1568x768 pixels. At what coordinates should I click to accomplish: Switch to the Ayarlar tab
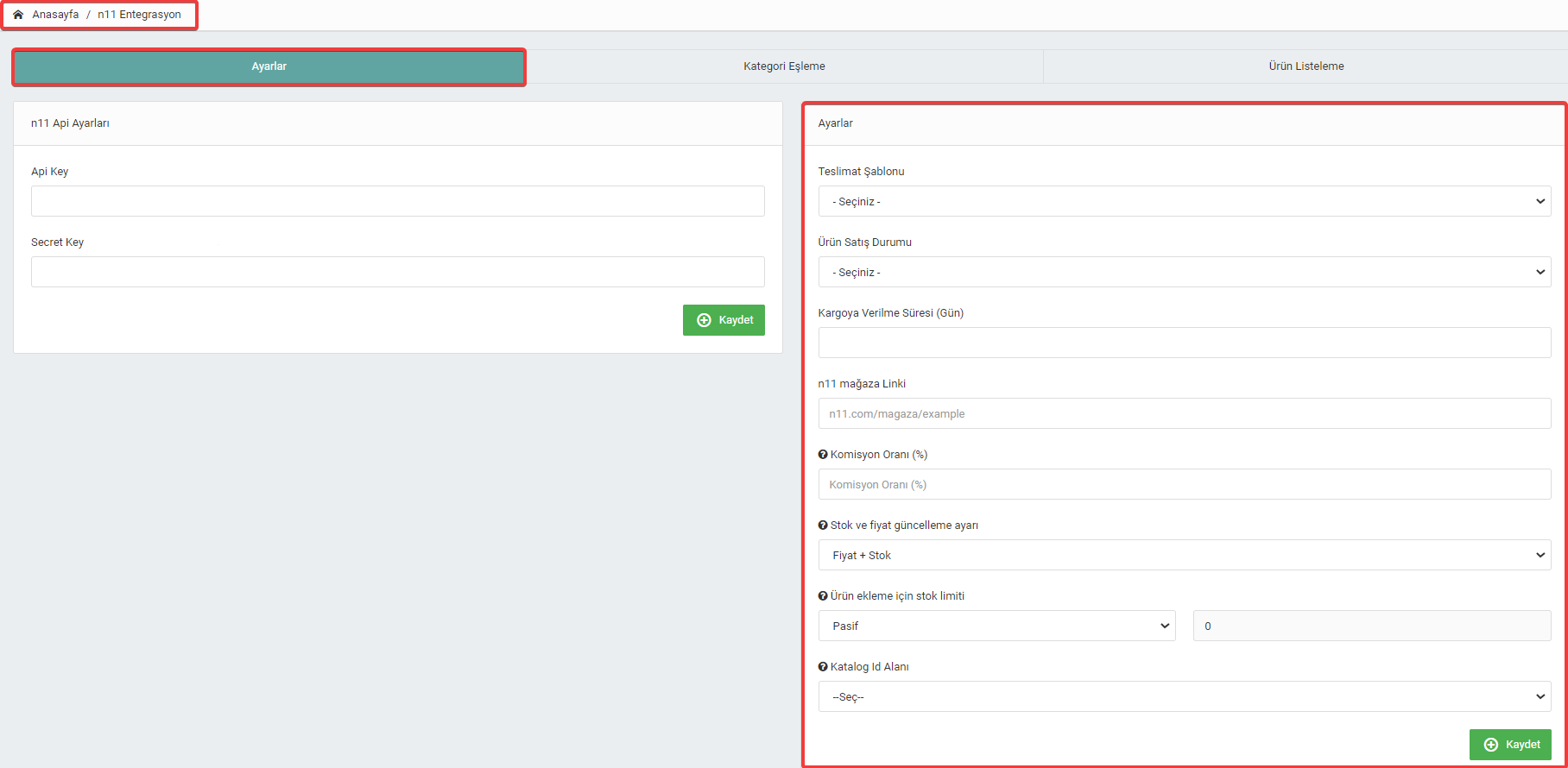coord(269,66)
